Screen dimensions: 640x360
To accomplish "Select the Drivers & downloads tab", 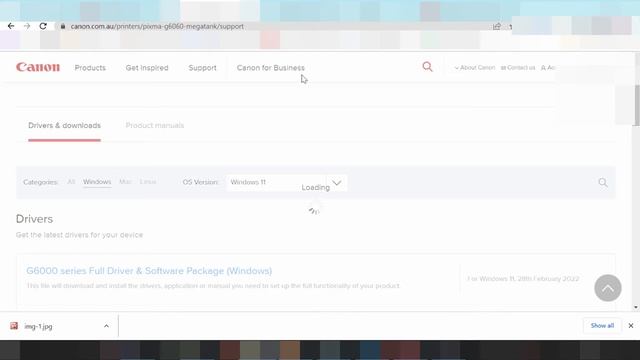I will click(64, 126).
